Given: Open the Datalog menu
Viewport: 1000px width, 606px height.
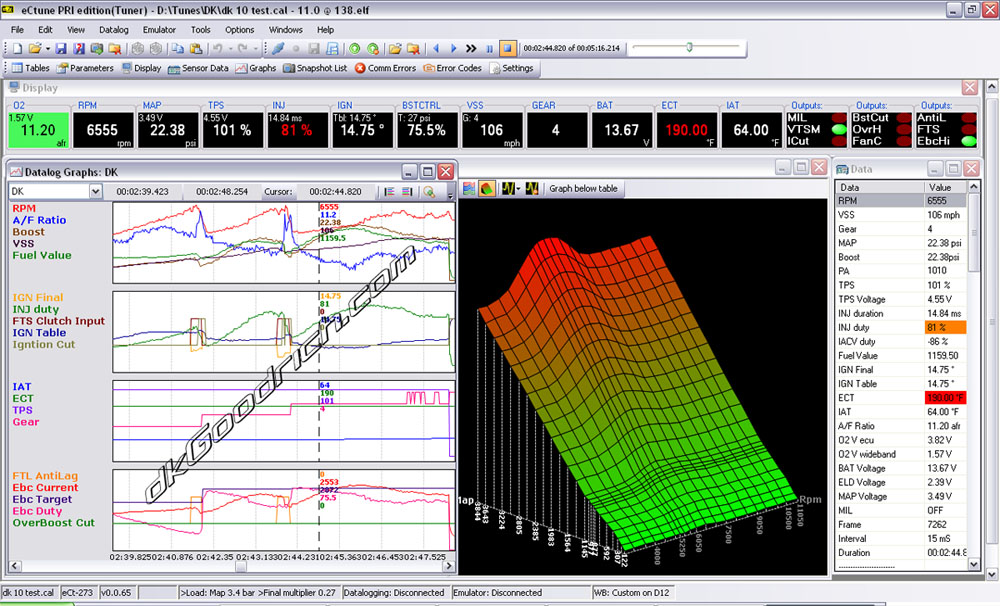Looking at the screenshot, I should [x=113, y=30].
